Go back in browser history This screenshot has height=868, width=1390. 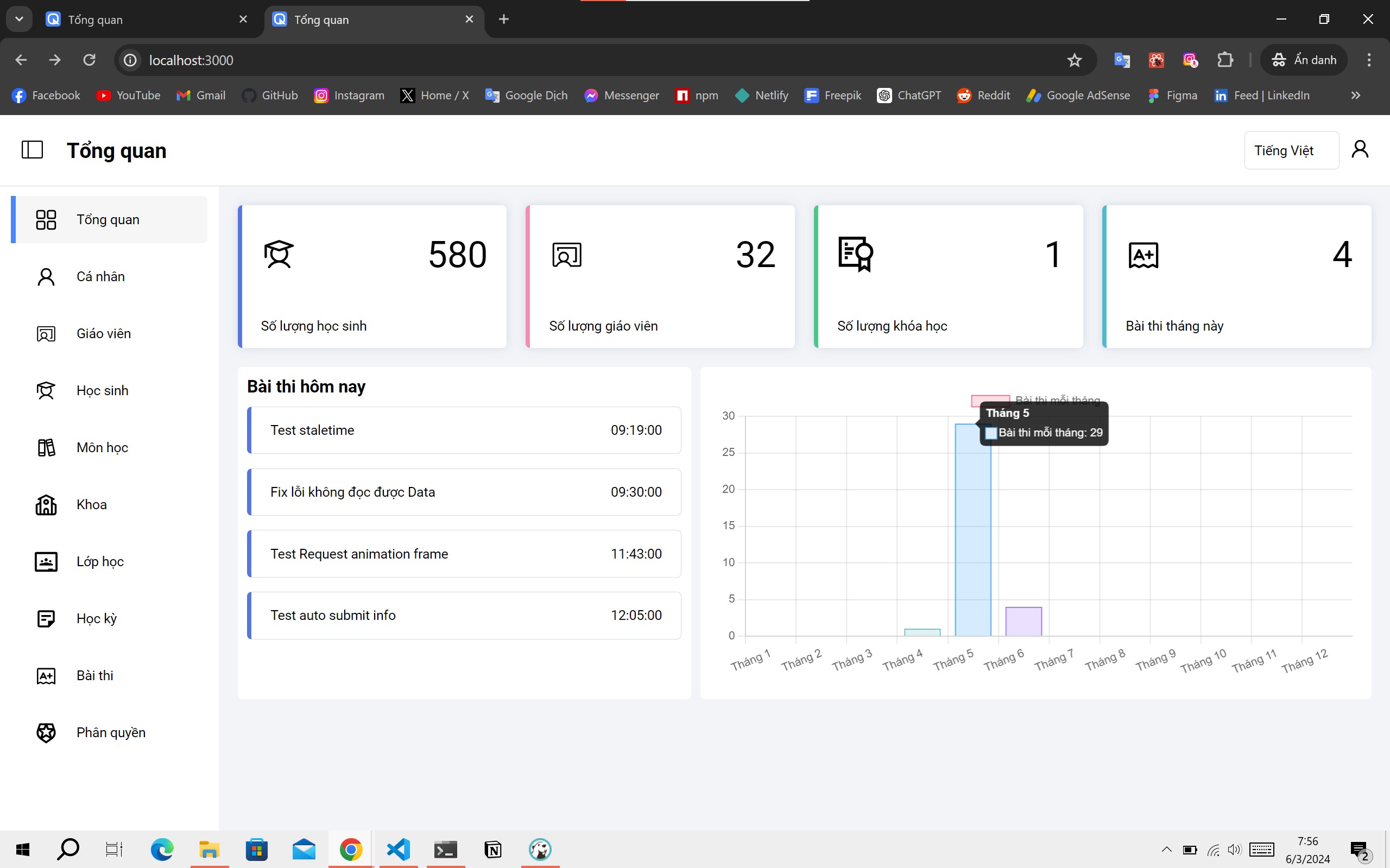click(x=21, y=60)
